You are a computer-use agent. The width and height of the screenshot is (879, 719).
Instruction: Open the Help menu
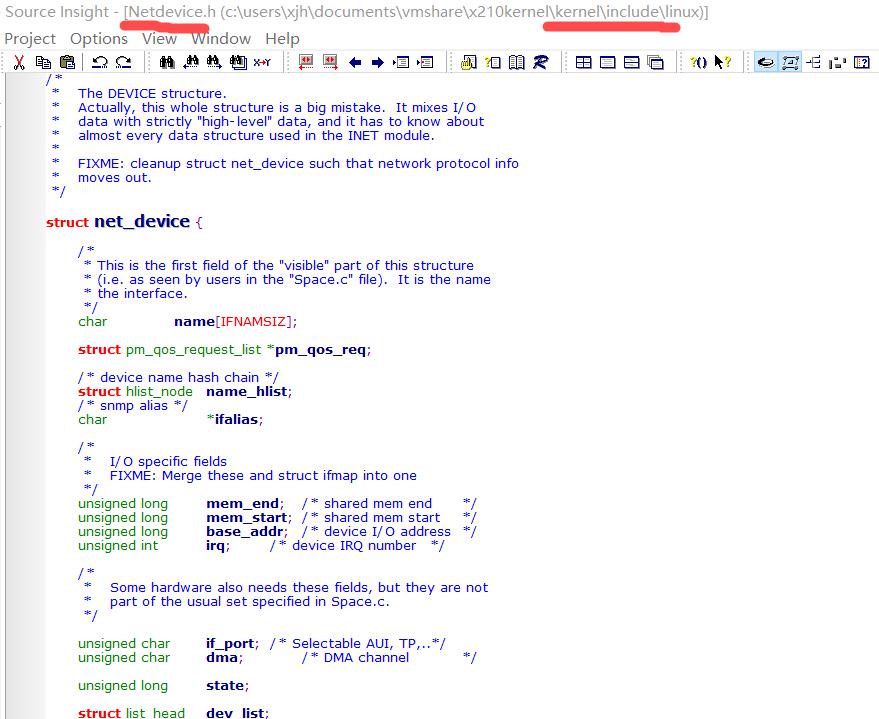pos(282,39)
